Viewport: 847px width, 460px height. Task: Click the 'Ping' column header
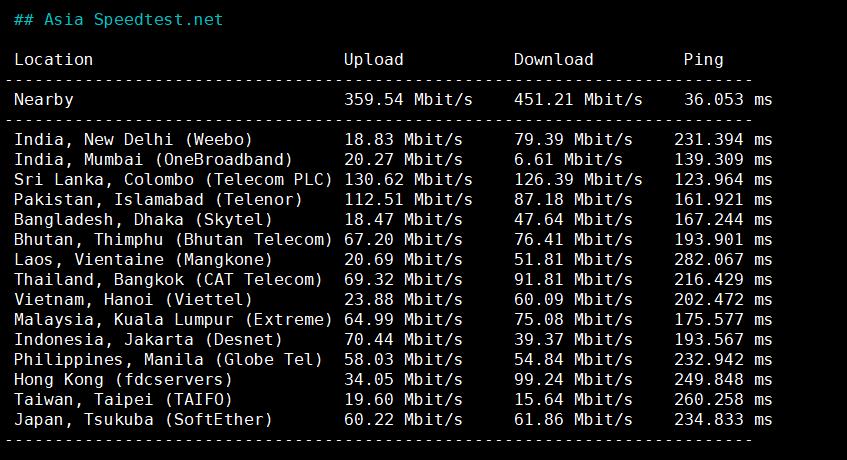[x=703, y=59]
